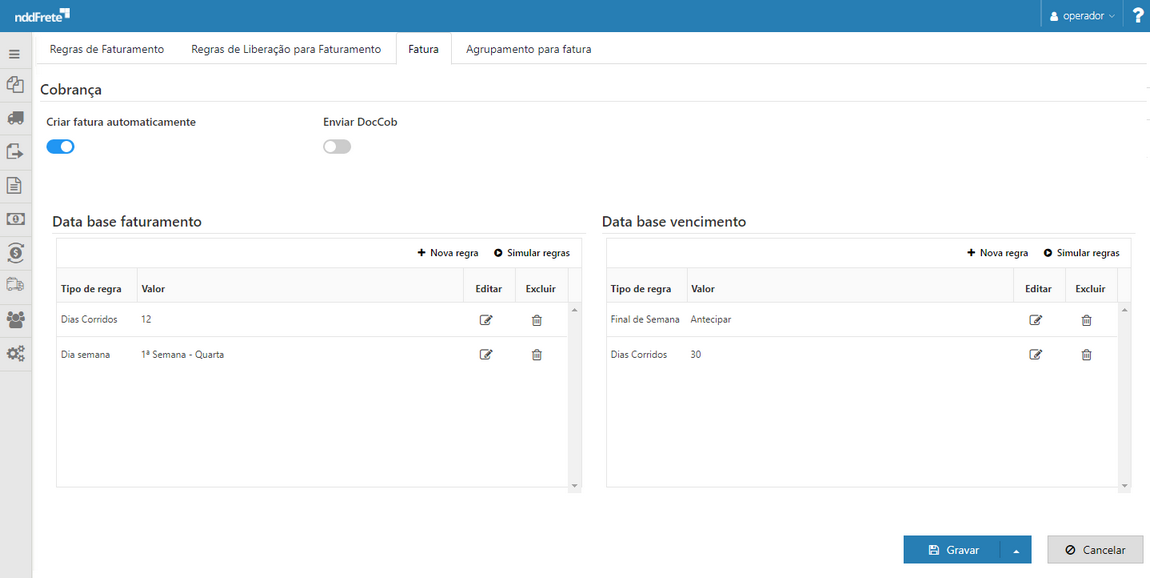The height and width of the screenshot is (578, 1150).
Task: Disable Criar fatura automaticamente
Action: pos(60,146)
